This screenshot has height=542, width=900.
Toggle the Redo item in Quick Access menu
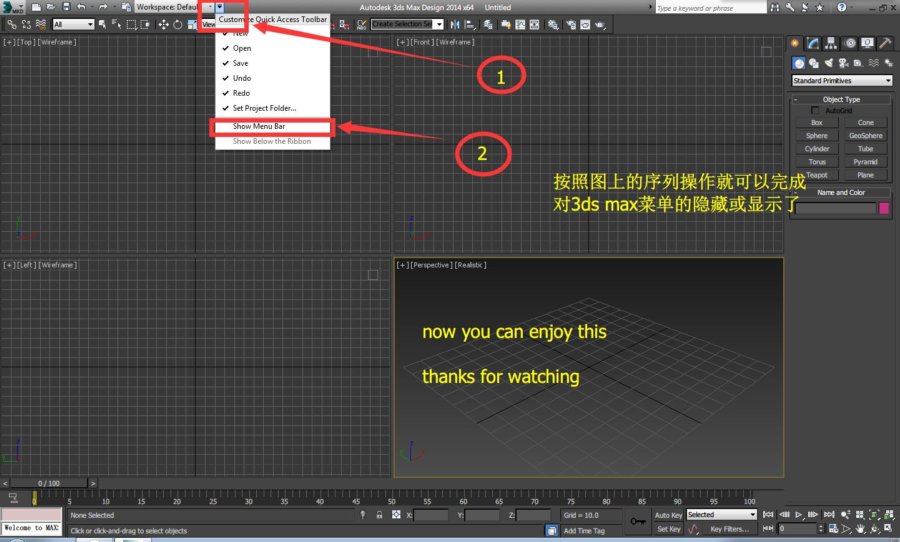(273, 93)
